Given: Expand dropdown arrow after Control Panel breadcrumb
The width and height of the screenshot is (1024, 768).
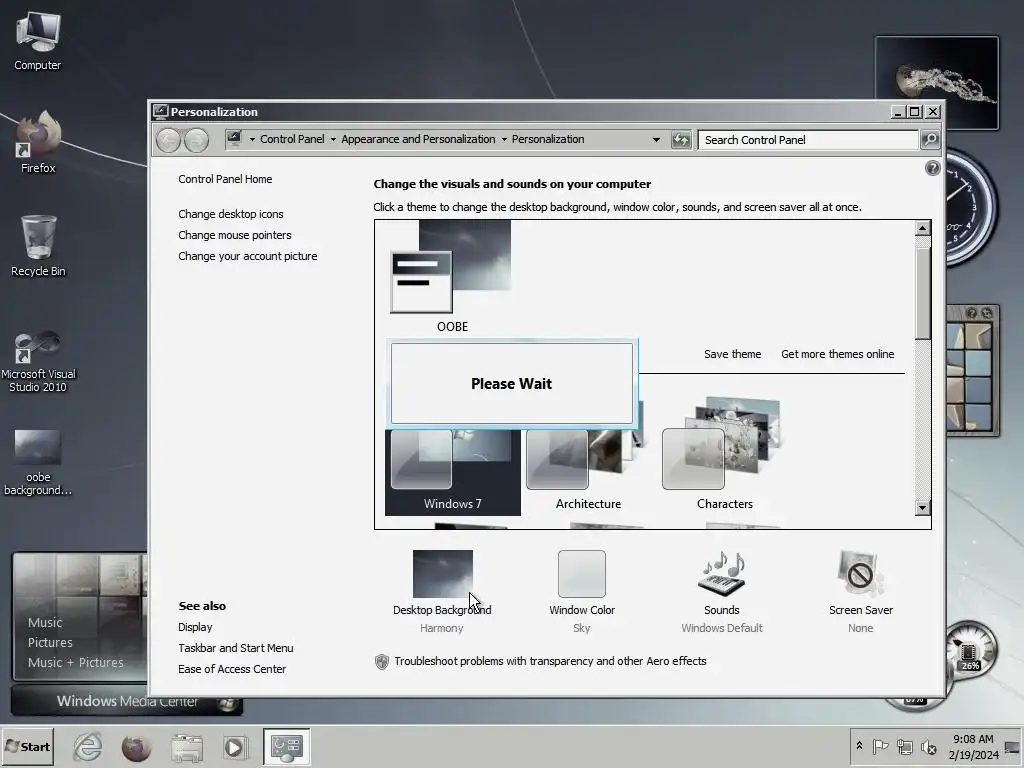Looking at the screenshot, I should click(333, 140).
